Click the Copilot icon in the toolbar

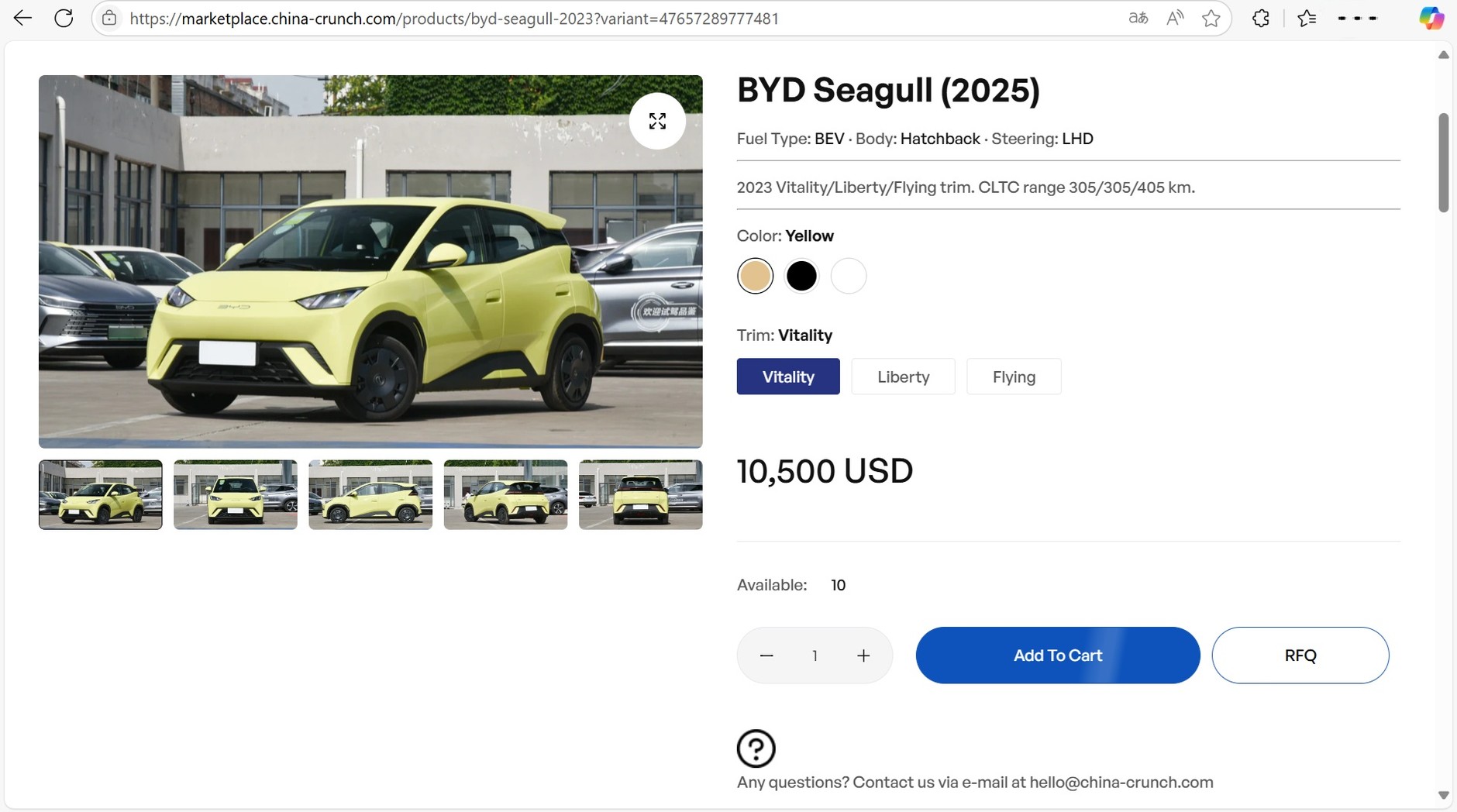(x=1431, y=17)
